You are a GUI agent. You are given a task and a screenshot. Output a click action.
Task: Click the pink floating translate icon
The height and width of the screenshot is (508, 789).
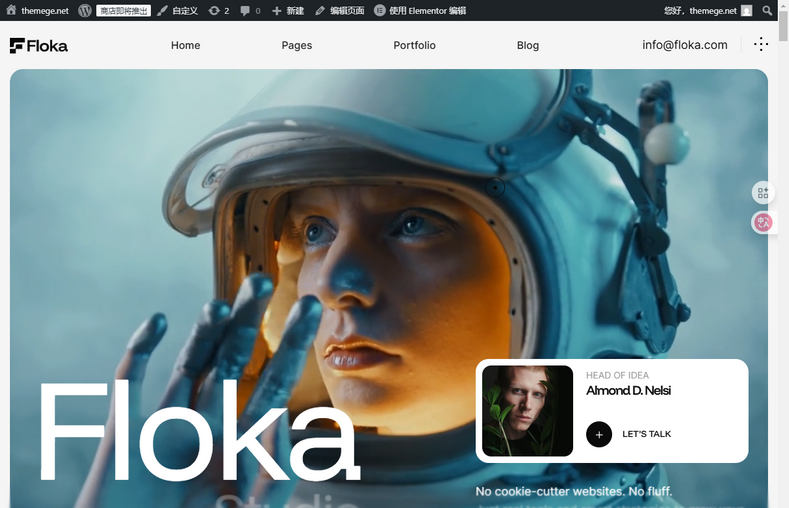tap(763, 222)
